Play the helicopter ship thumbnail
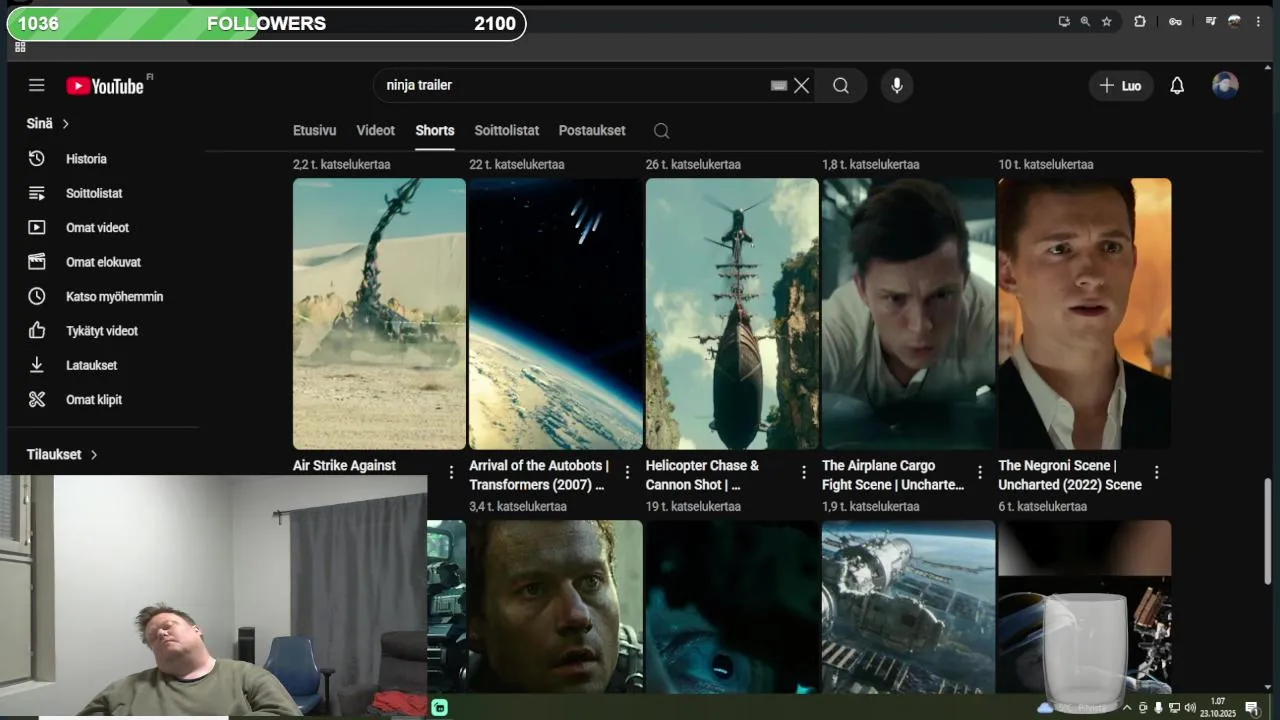The height and width of the screenshot is (720, 1280). click(732, 314)
